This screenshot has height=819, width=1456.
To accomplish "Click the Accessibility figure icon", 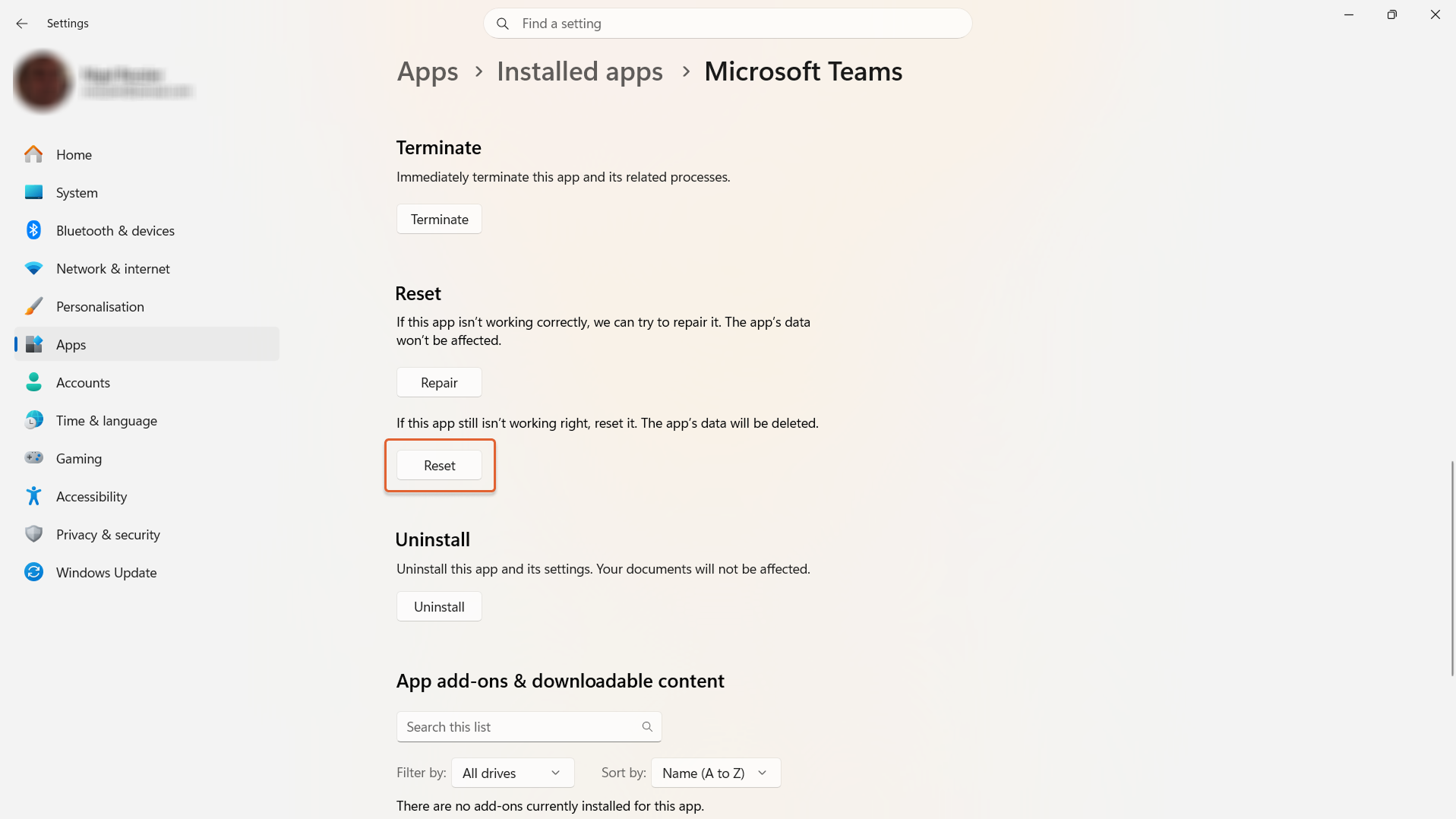I will (x=33, y=496).
